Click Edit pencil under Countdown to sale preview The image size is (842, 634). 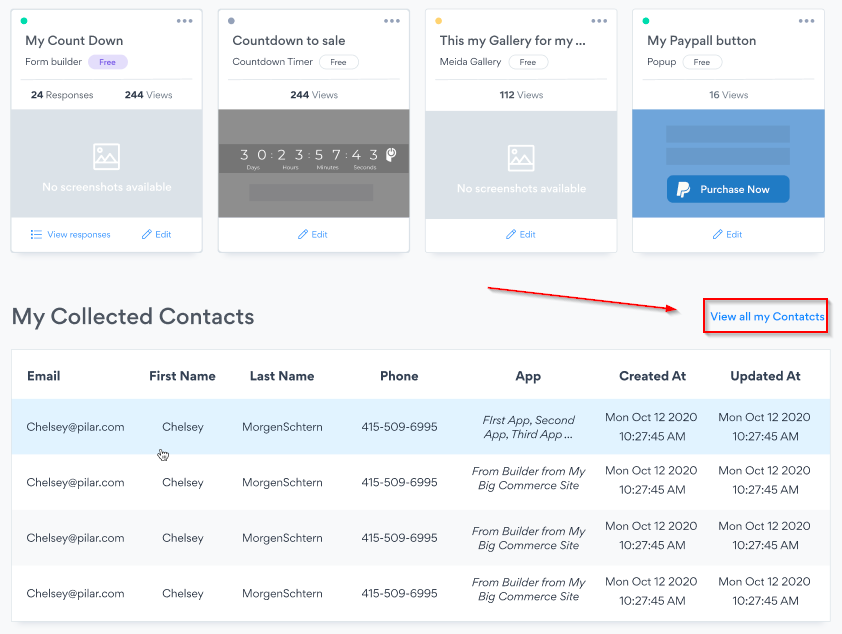pyautogui.click(x=304, y=235)
